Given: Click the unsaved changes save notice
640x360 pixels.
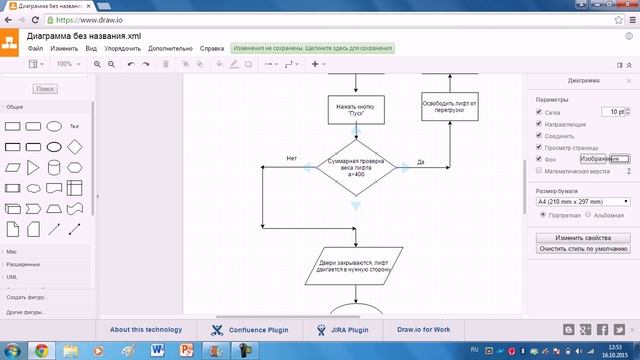Looking at the screenshot, I should pyautogui.click(x=313, y=48).
